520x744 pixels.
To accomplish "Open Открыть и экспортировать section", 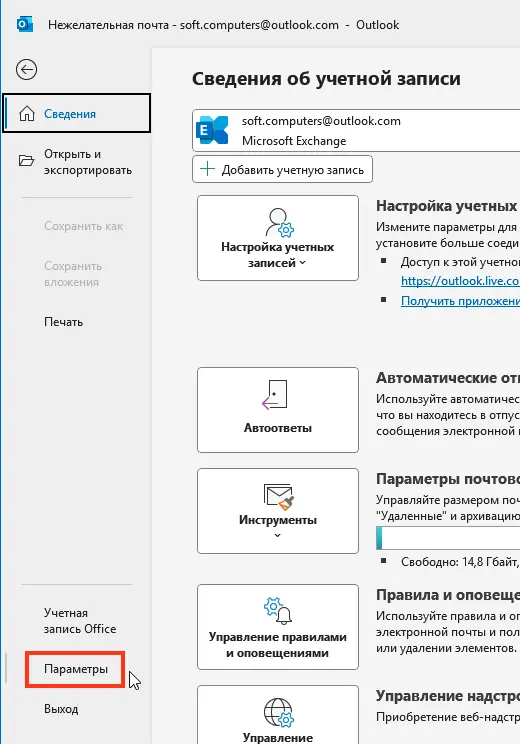I will click(77, 162).
